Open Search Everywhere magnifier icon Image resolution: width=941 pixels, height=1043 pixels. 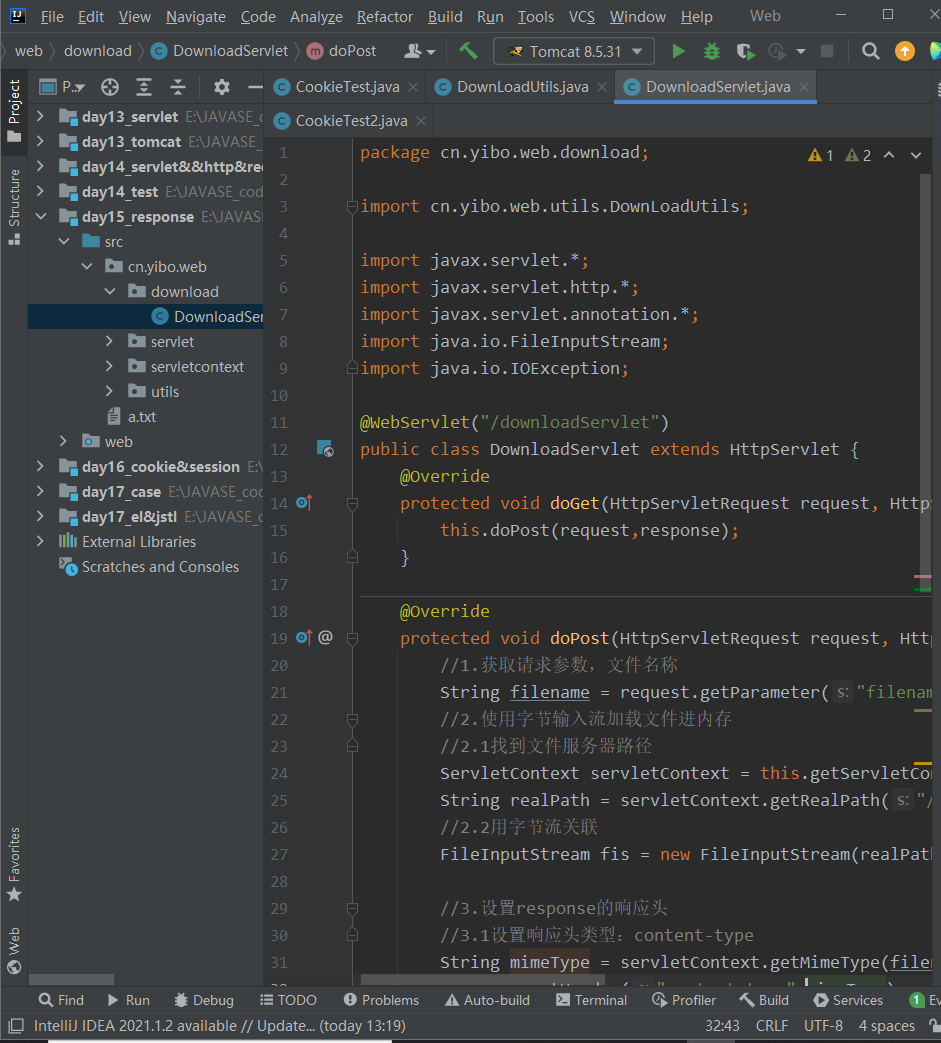coord(871,51)
